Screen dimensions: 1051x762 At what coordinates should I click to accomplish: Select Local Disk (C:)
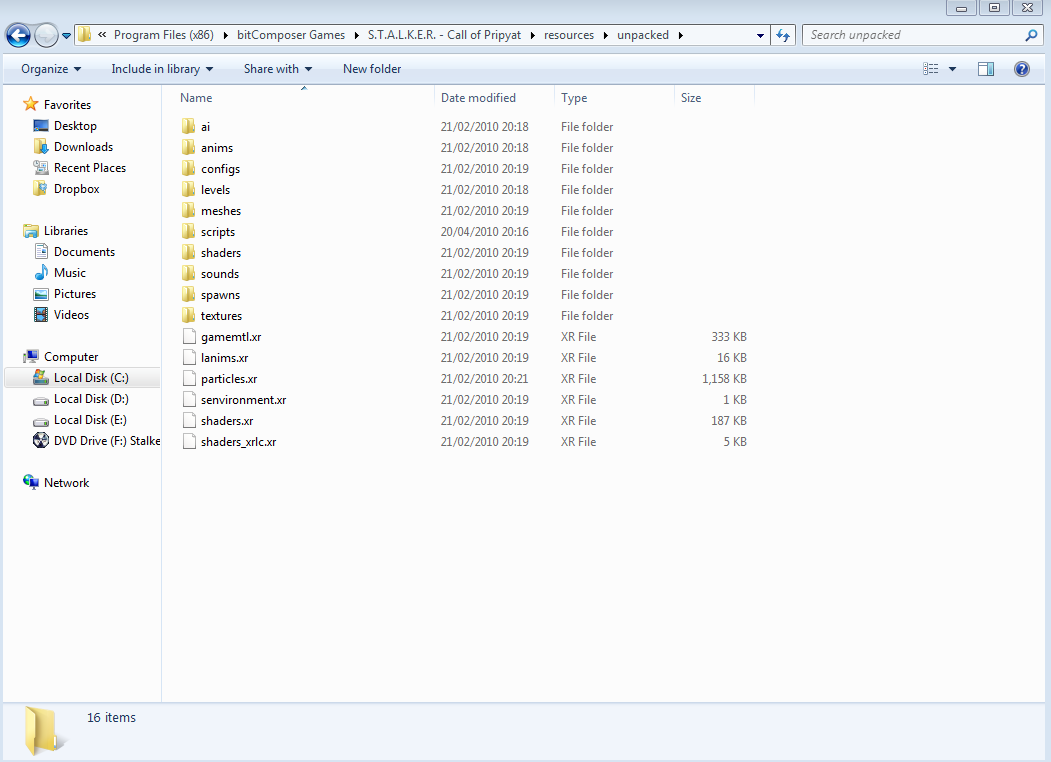click(x=91, y=378)
